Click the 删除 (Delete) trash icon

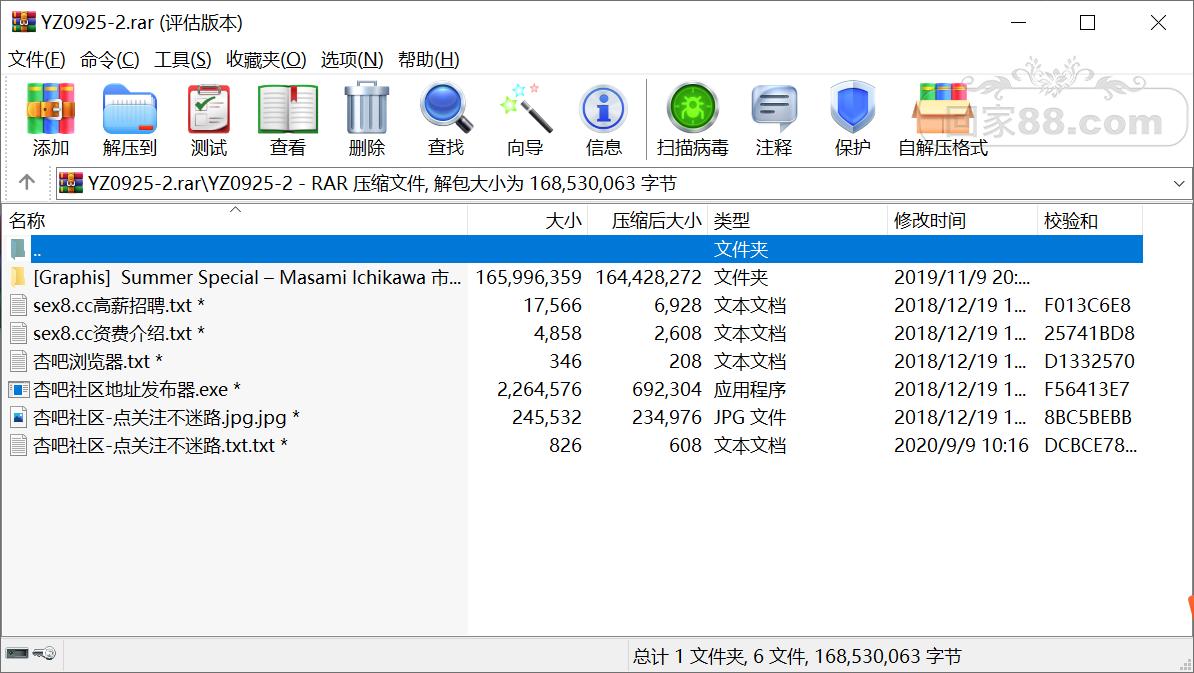click(366, 119)
